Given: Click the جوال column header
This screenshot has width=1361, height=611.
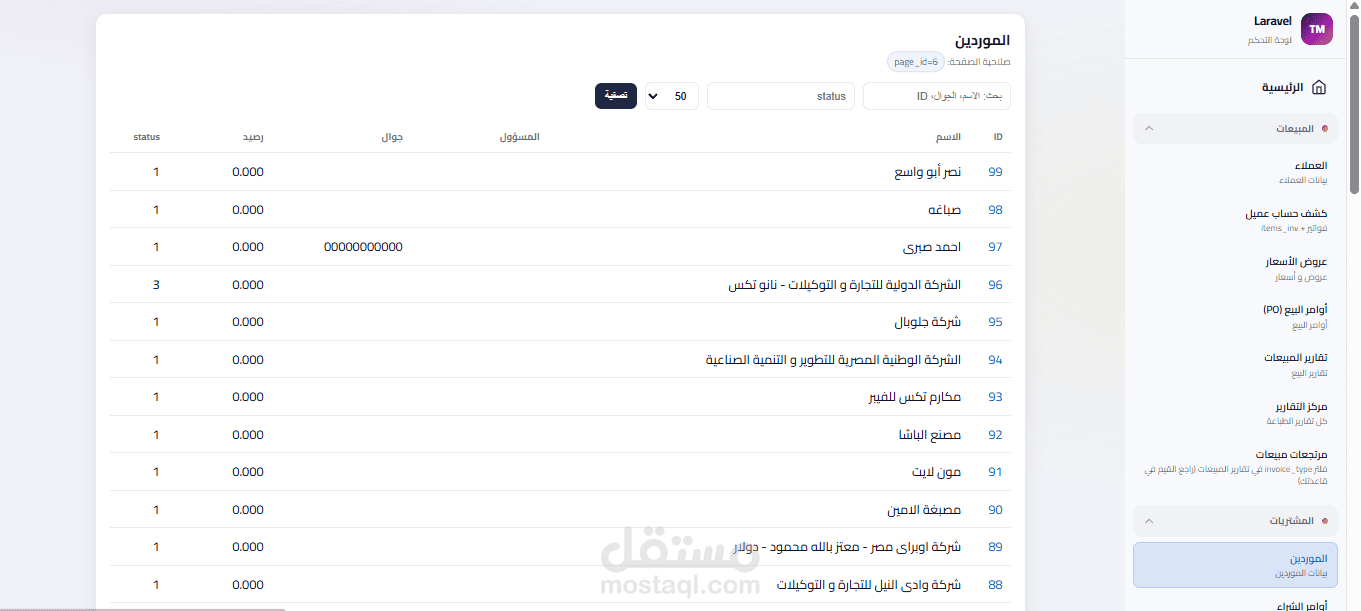Looking at the screenshot, I should click(x=392, y=137).
